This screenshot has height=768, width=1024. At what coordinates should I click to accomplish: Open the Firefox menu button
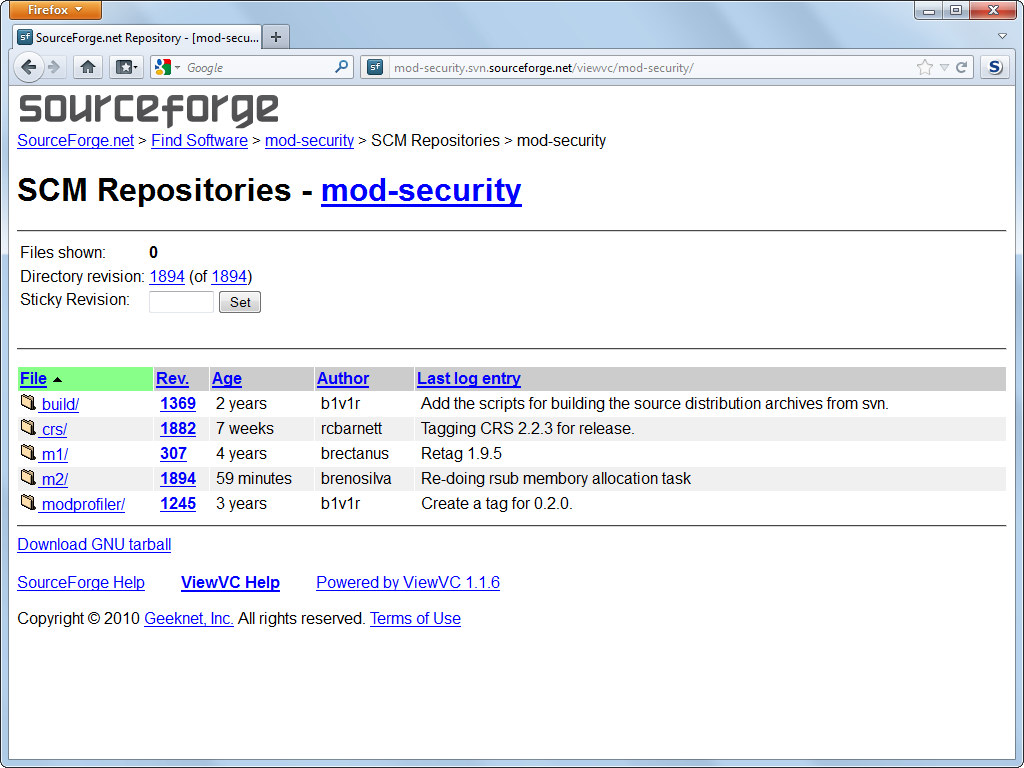click(x=55, y=9)
